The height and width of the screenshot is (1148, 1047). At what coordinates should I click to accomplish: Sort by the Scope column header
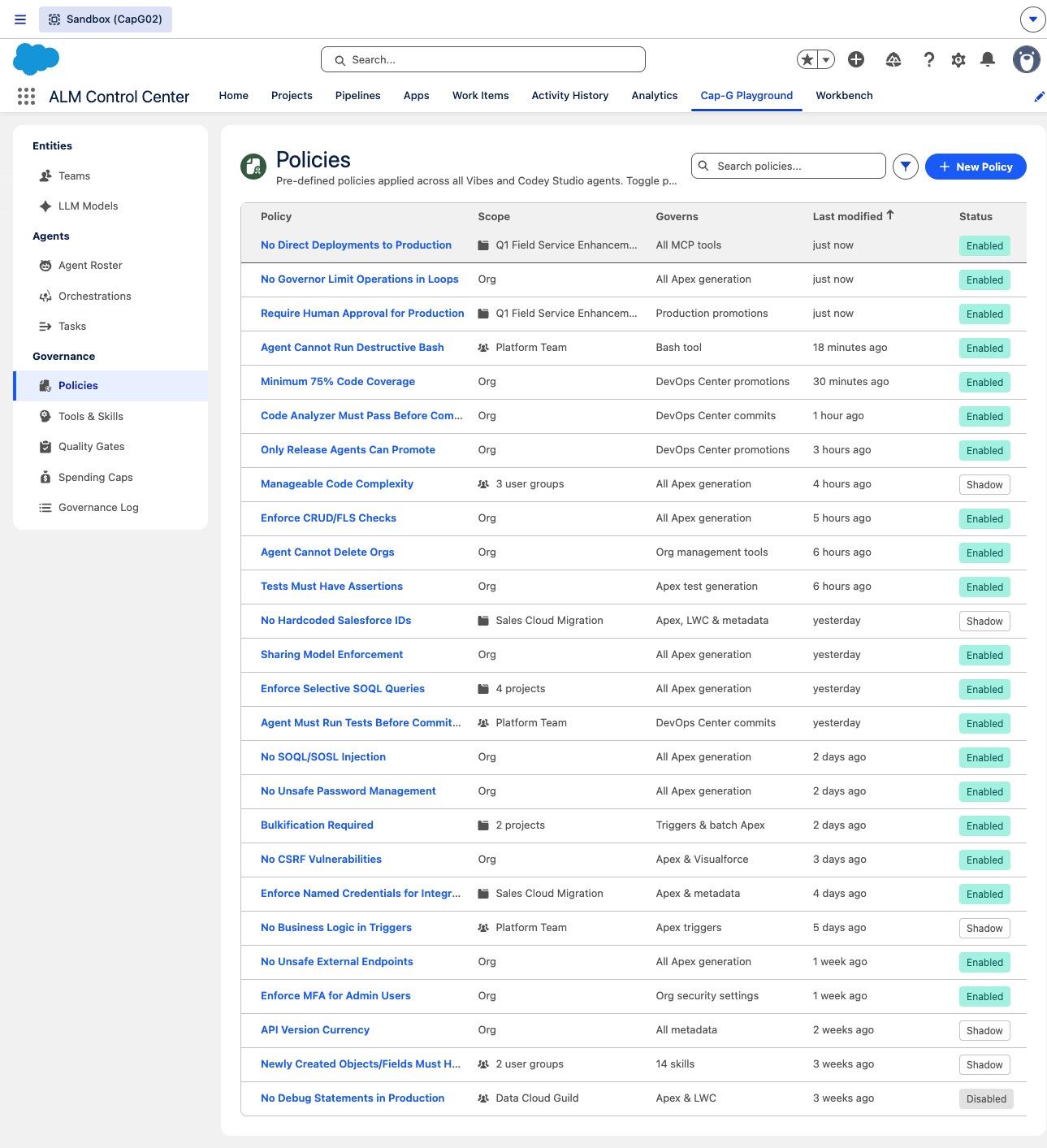point(494,217)
